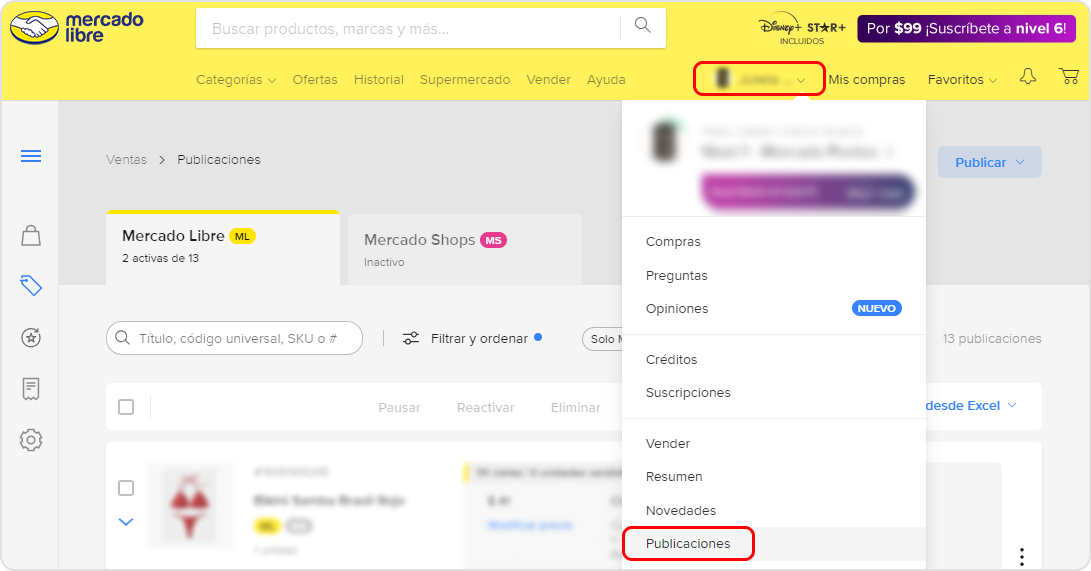Select Publicaciones in the user menu
The image size is (1091, 571).
(688, 544)
